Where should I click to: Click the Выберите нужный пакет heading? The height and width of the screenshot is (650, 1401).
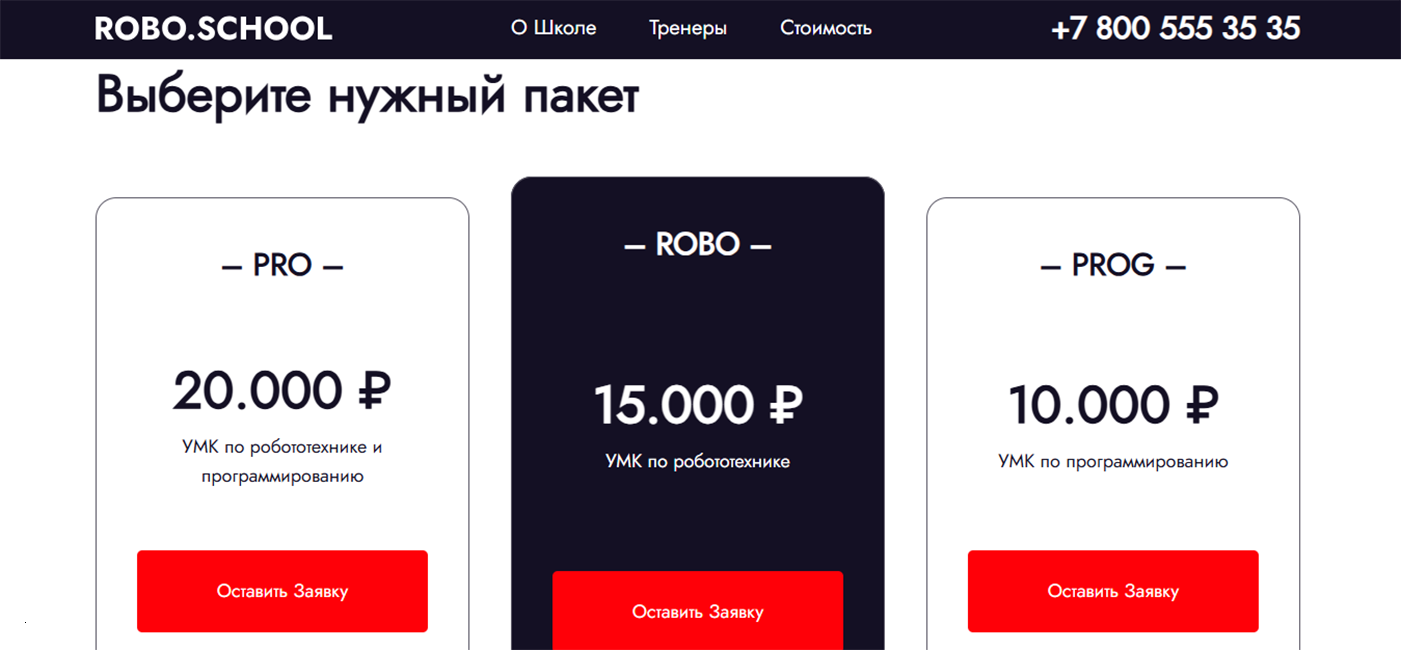367,97
